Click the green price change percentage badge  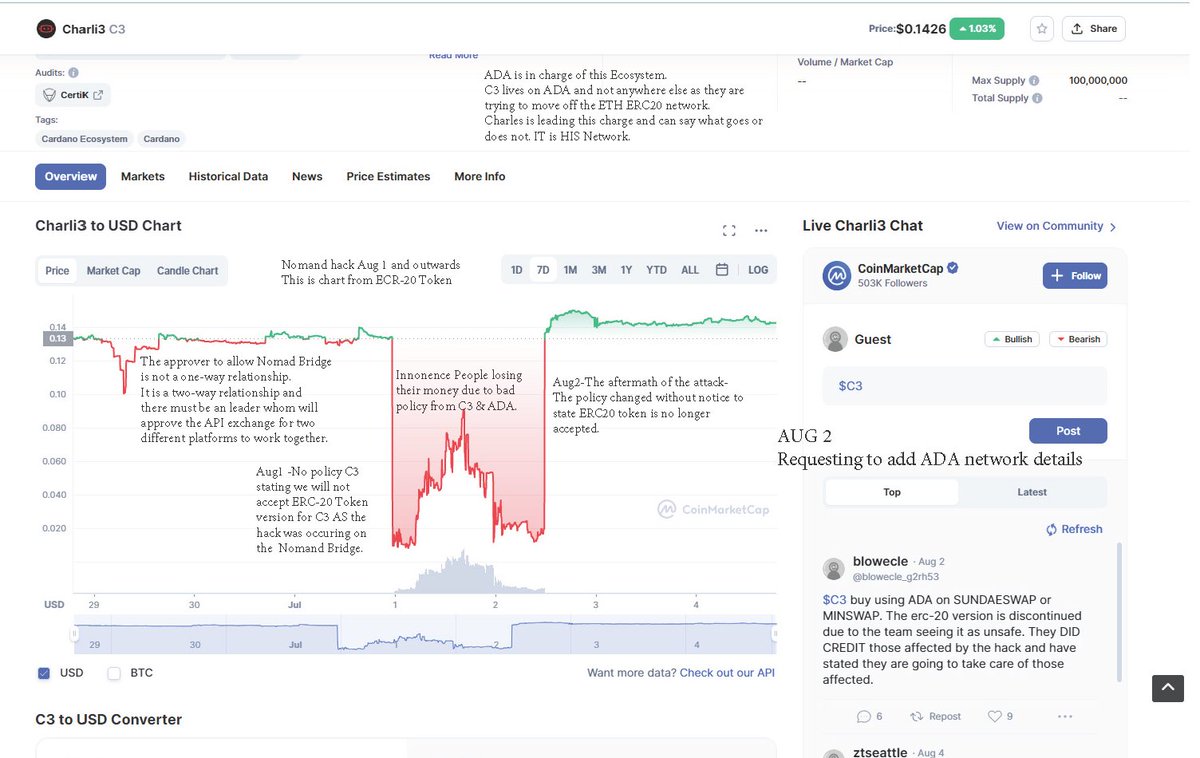click(x=977, y=29)
